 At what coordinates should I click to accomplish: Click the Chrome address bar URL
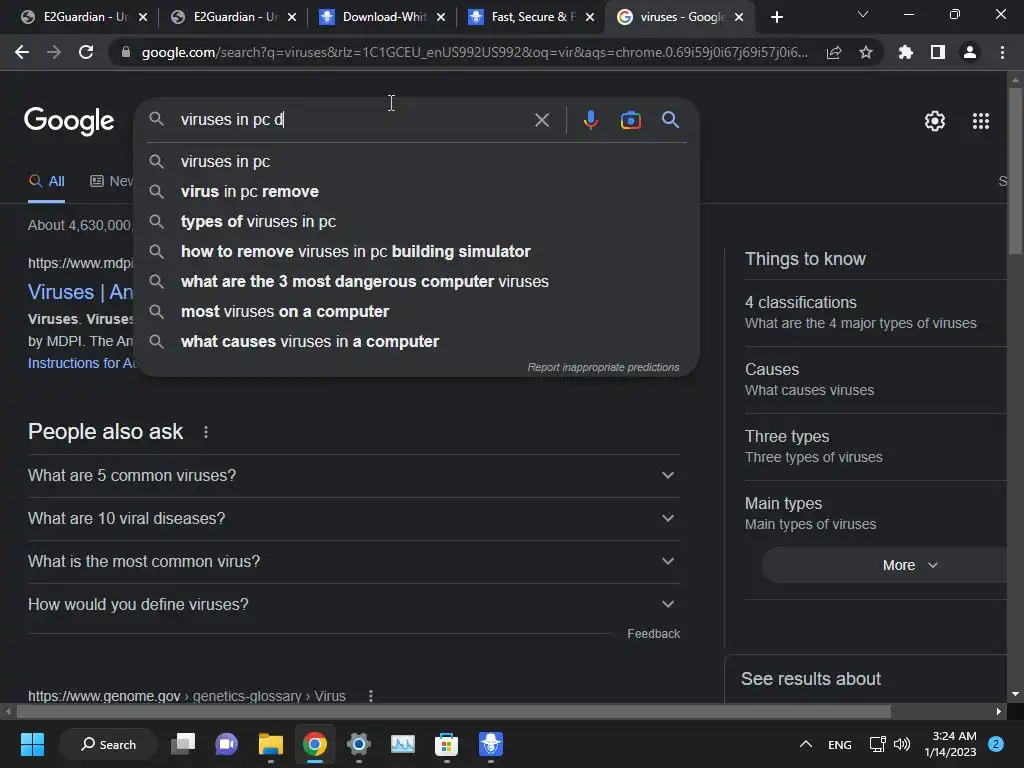coord(474,52)
